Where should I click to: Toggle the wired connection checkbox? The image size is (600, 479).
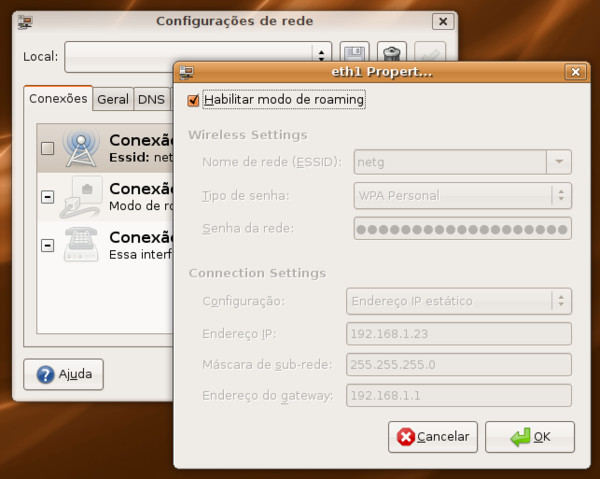click(47, 197)
